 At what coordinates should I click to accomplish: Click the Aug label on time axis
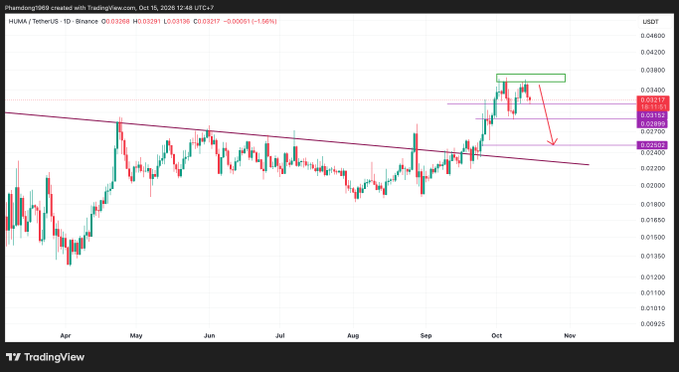click(353, 336)
